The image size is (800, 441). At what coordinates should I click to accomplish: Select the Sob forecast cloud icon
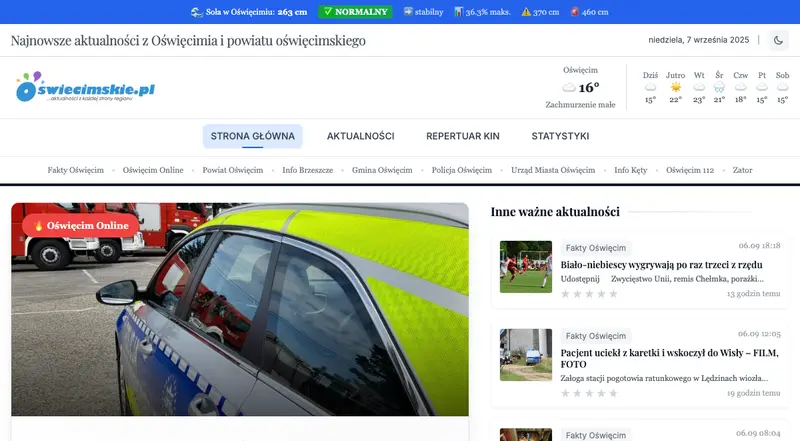point(782,87)
